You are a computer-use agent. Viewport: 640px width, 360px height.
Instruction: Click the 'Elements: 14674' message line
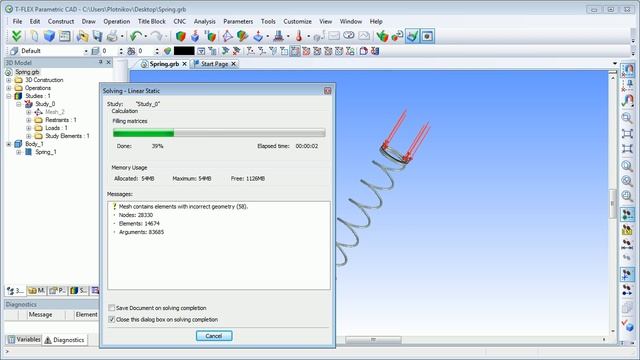click(x=139, y=224)
